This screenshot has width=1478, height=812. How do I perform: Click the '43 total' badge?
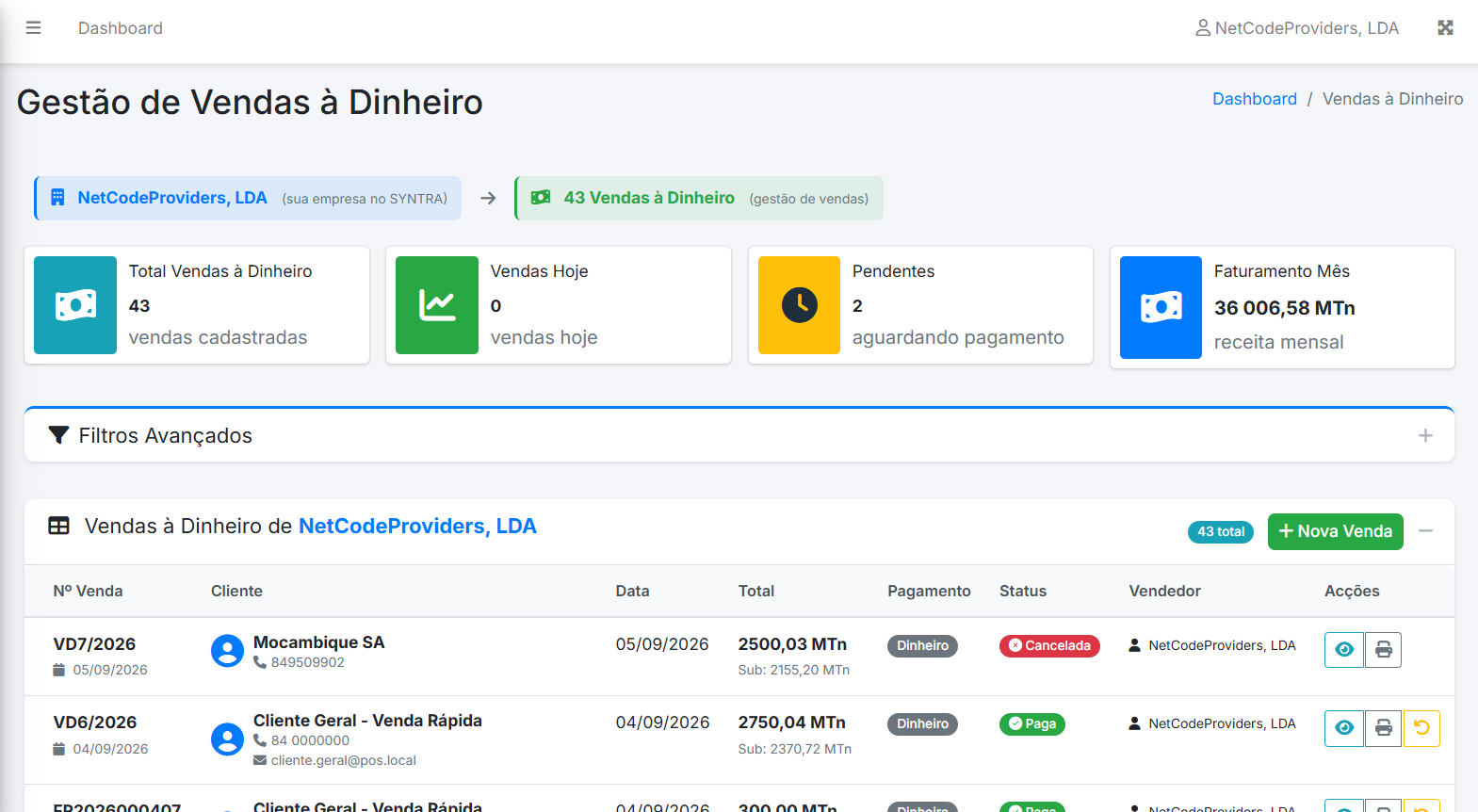click(1221, 531)
